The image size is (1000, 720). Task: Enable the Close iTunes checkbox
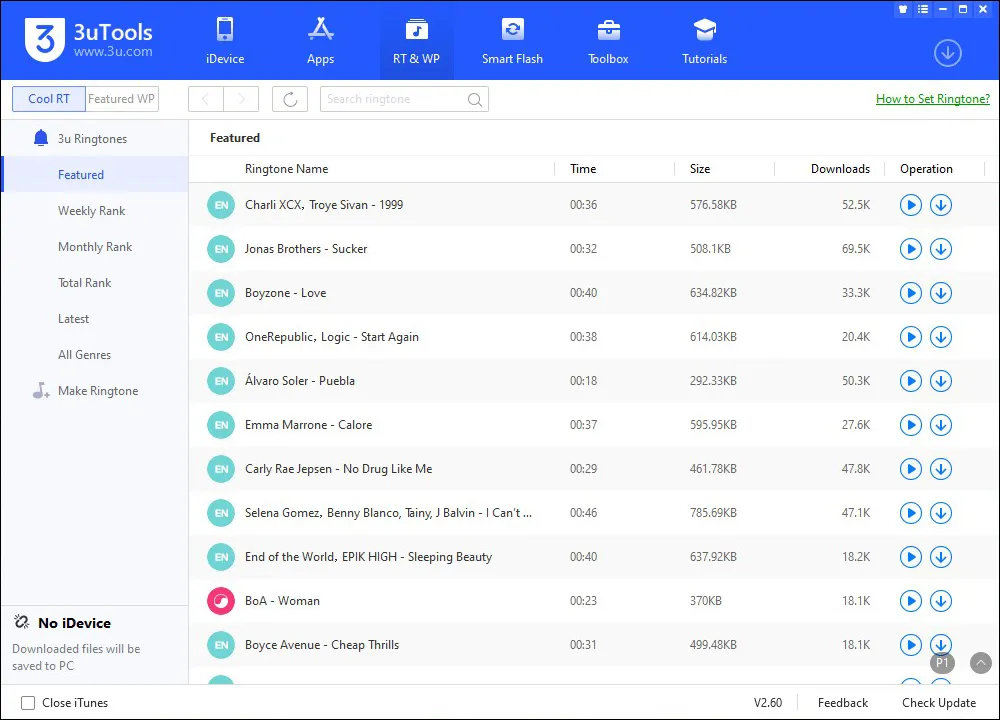coord(28,703)
